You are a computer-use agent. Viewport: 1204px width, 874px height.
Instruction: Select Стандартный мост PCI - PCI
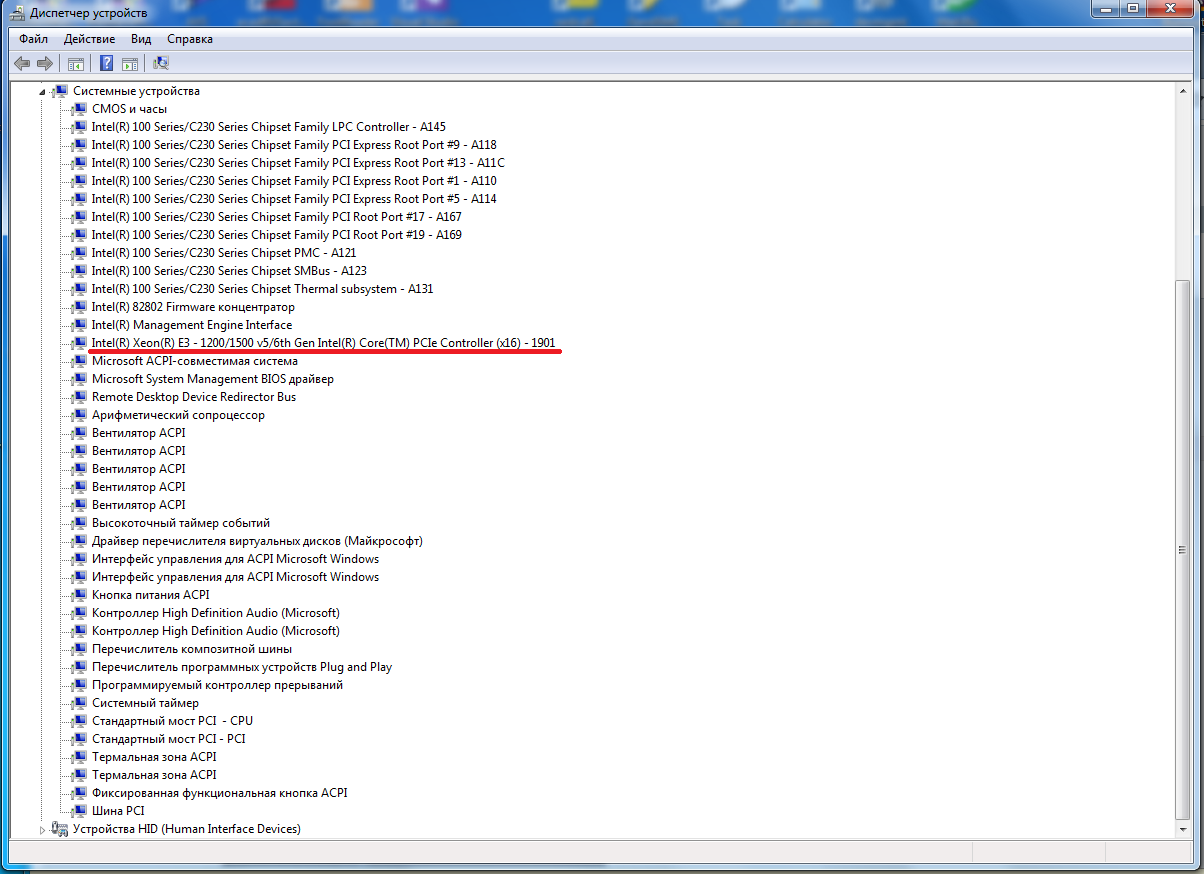point(168,739)
